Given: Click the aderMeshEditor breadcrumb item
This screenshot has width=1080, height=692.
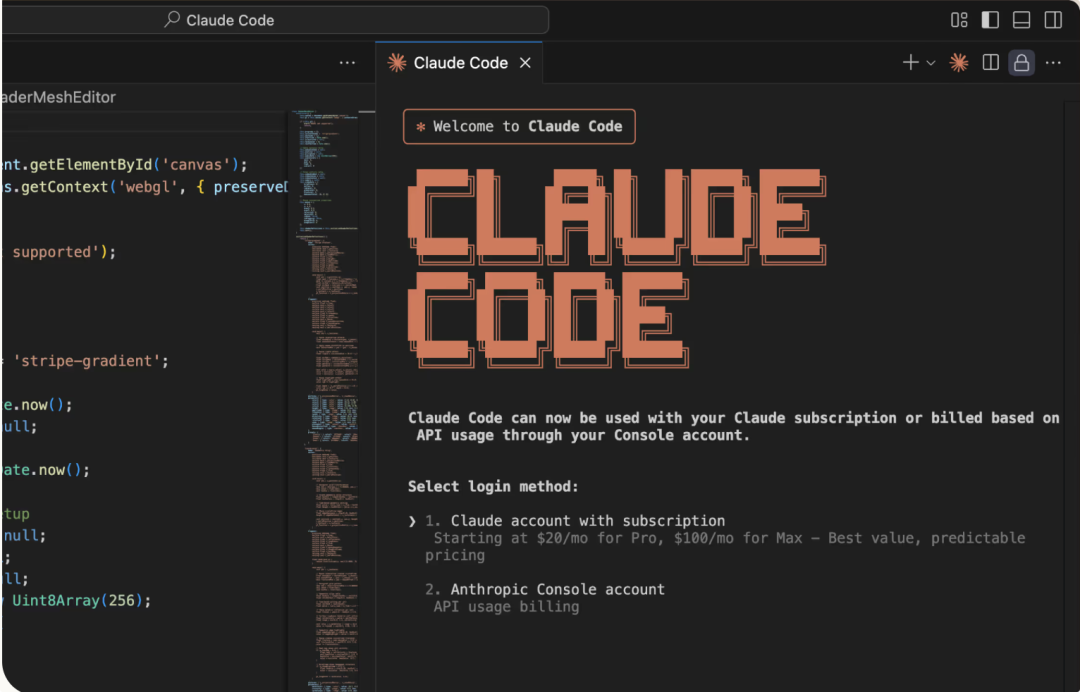Looking at the screenshot, I should pos(59,97).
